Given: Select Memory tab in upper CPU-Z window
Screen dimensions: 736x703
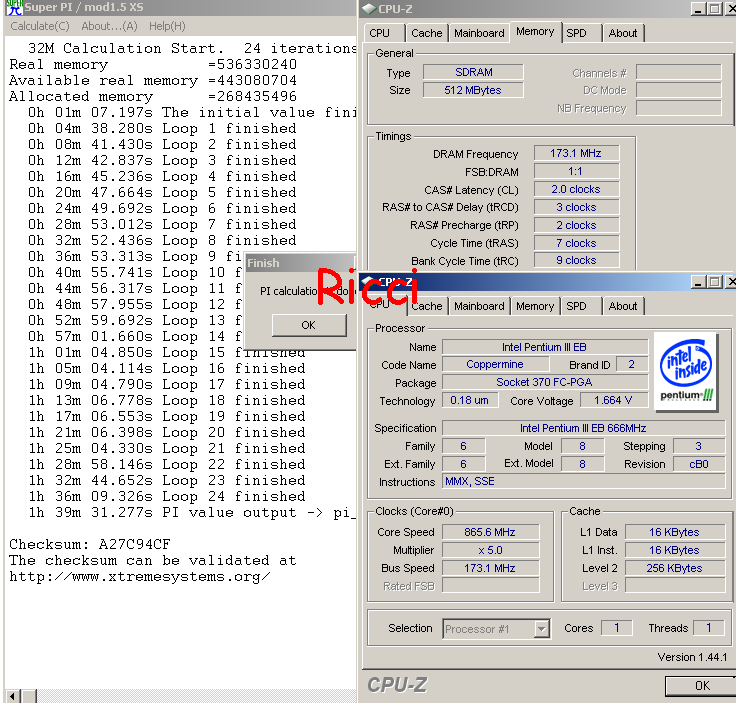Looking at the screenshot, I should [535, 32].
